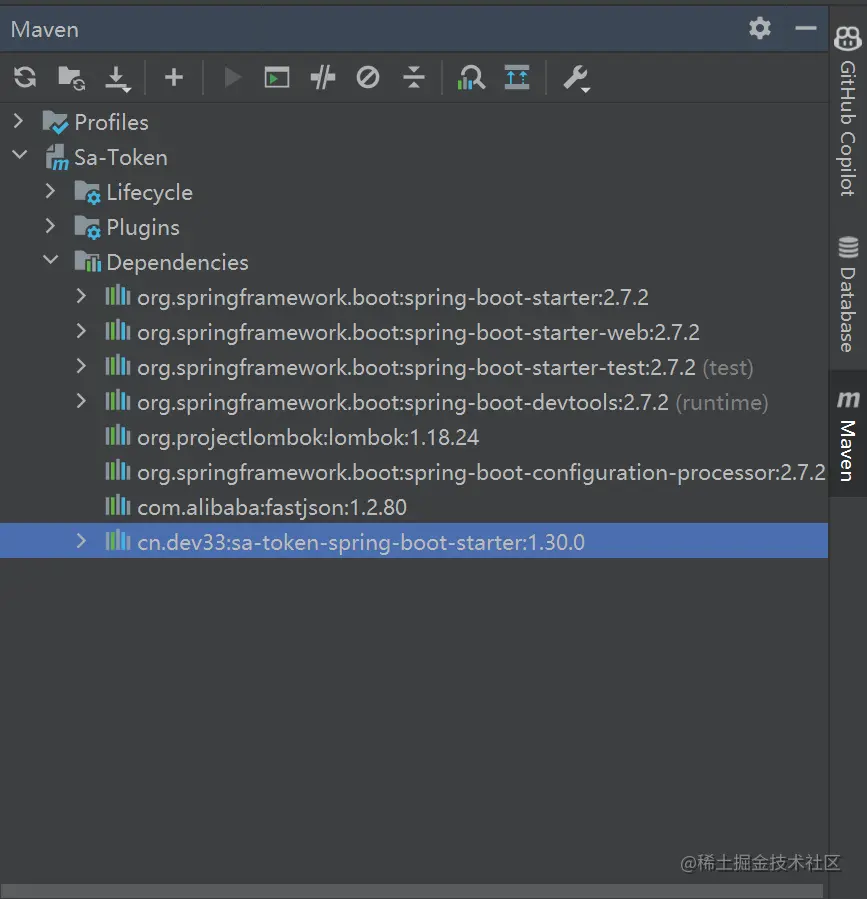The height and width of the screenshot is (899, 867).
Task: Select spring-boot-configuration-processor:2.7.2 row
Action: pyautogui.click(x=414, y=472)
